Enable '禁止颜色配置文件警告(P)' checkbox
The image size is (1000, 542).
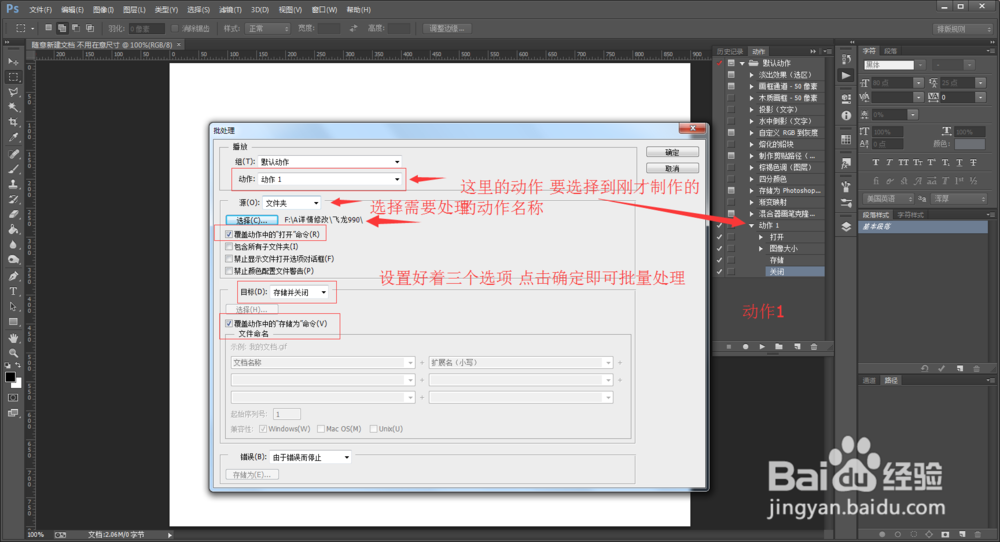pyautogui.click(x=229, y=271)
